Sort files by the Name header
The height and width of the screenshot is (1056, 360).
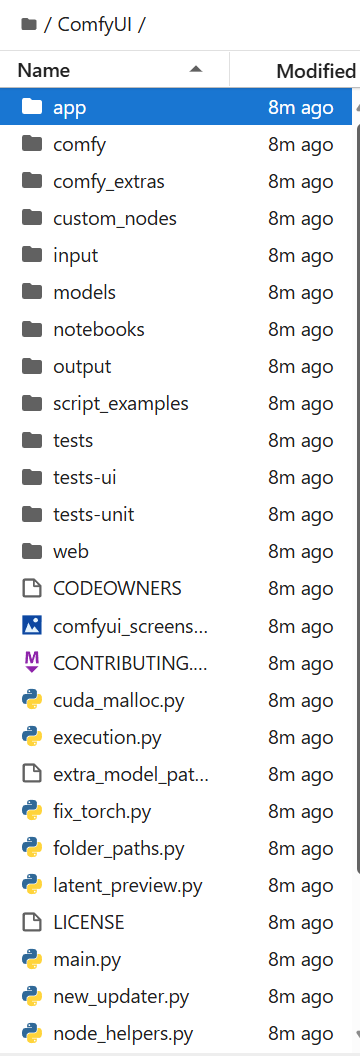click(x=44, y=70)
